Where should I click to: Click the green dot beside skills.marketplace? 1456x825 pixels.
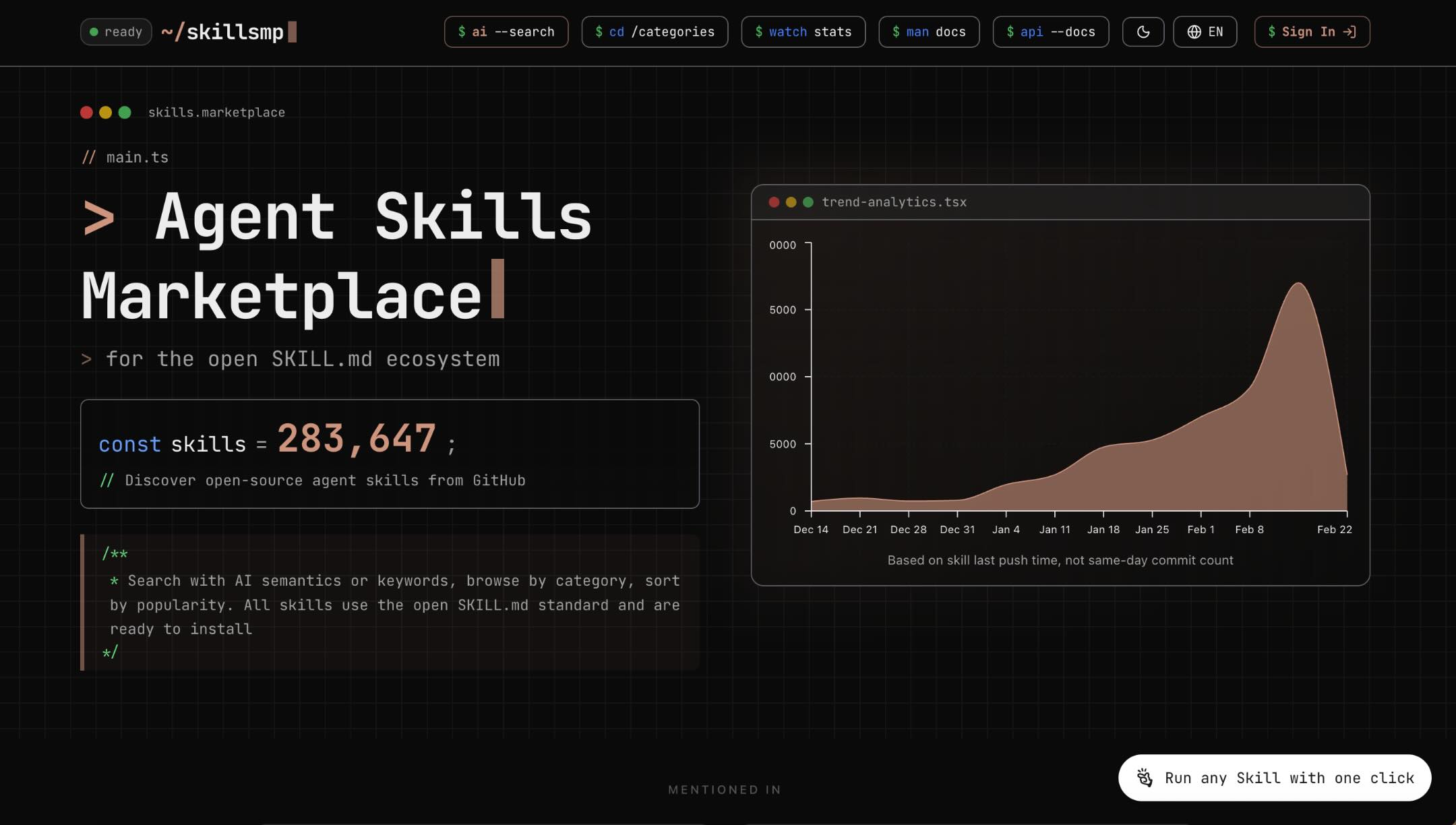pos(125,113)
